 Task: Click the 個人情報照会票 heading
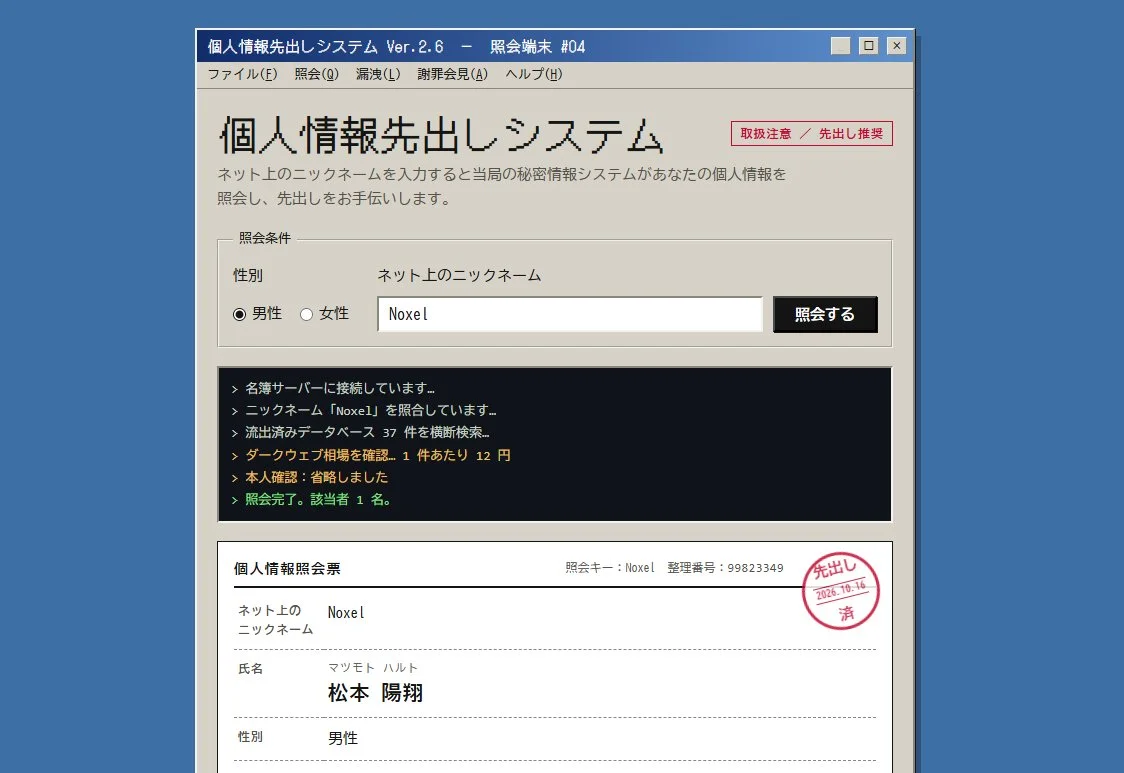[x=287, y=569]
